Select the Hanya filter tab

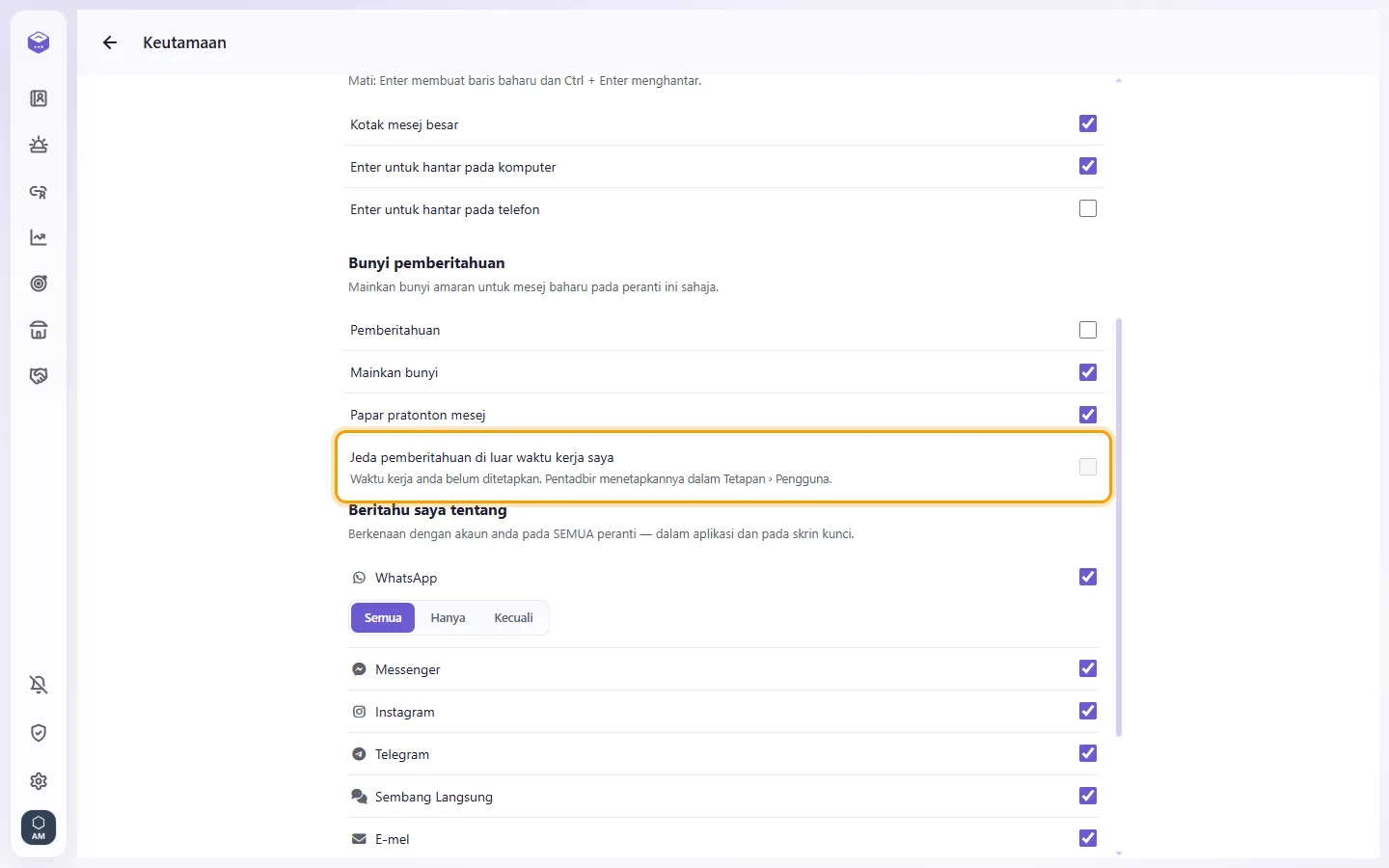click(x=448, y=618)
